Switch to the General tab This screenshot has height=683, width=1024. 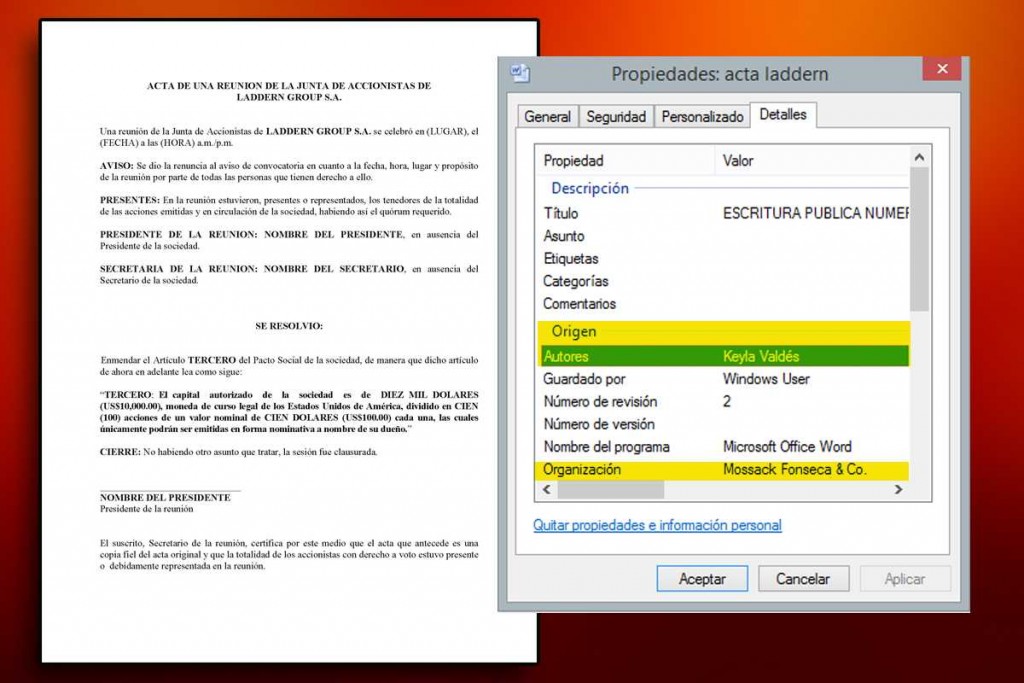[x=547, y=117]
